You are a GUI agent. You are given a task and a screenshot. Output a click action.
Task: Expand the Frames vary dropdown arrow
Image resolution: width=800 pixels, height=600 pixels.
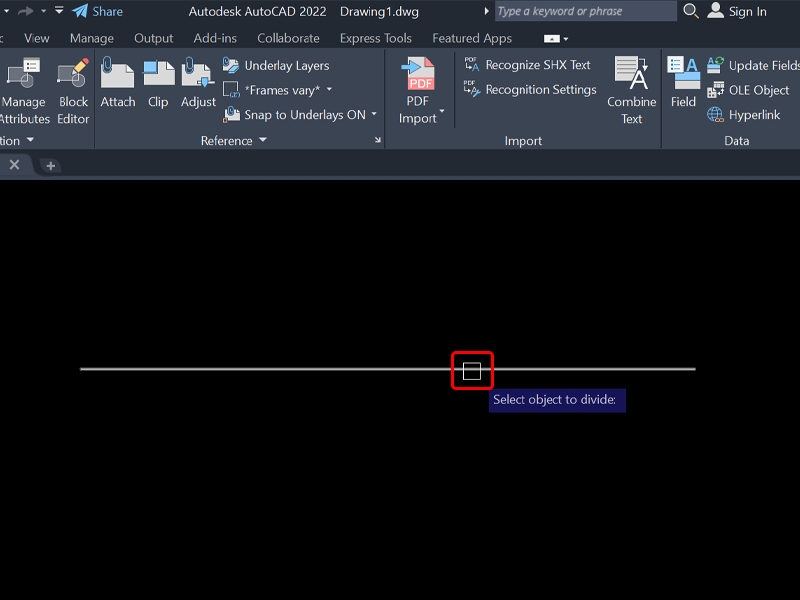pyautogui.click(x=329, y=89)
